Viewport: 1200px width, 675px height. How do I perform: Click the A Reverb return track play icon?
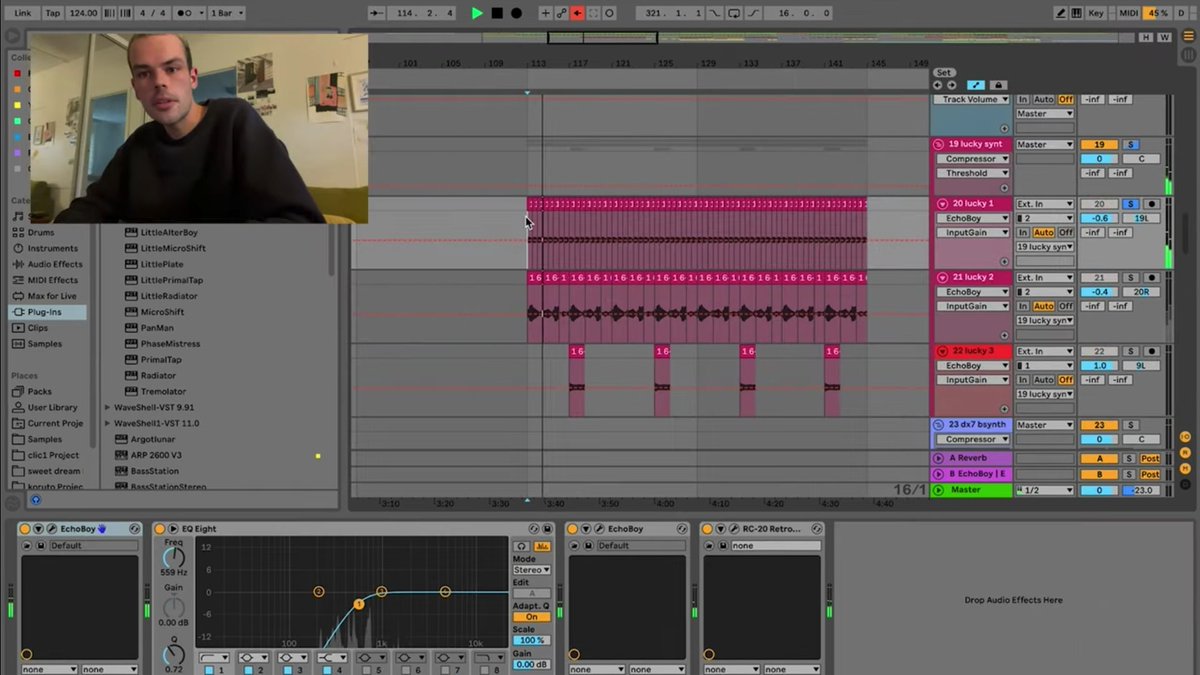939,458
